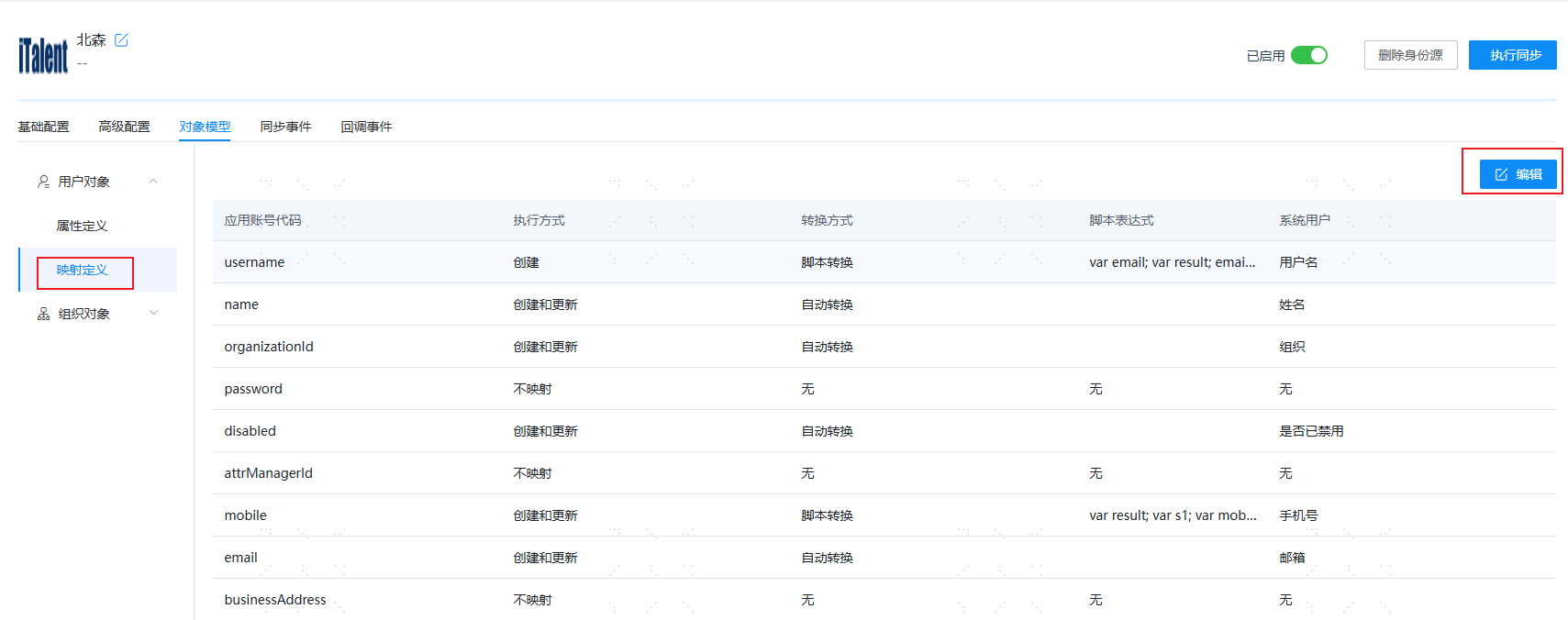Click the 执行同步 button
The height and width of the screenshot is (620, 1568).
tap(1512, 55)
